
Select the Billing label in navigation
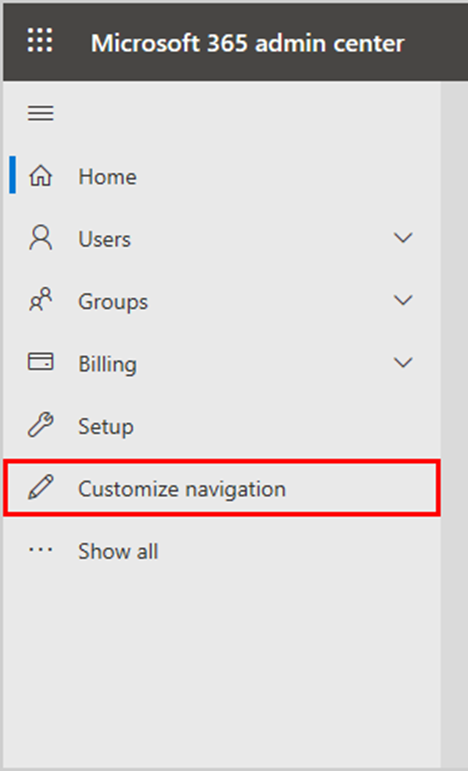point(108,364)
